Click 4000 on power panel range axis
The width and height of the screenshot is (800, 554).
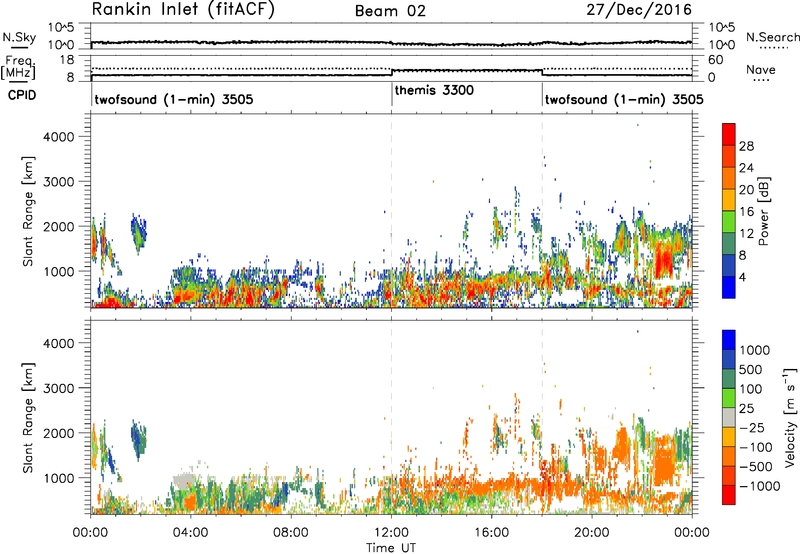(x=58, y=137)
